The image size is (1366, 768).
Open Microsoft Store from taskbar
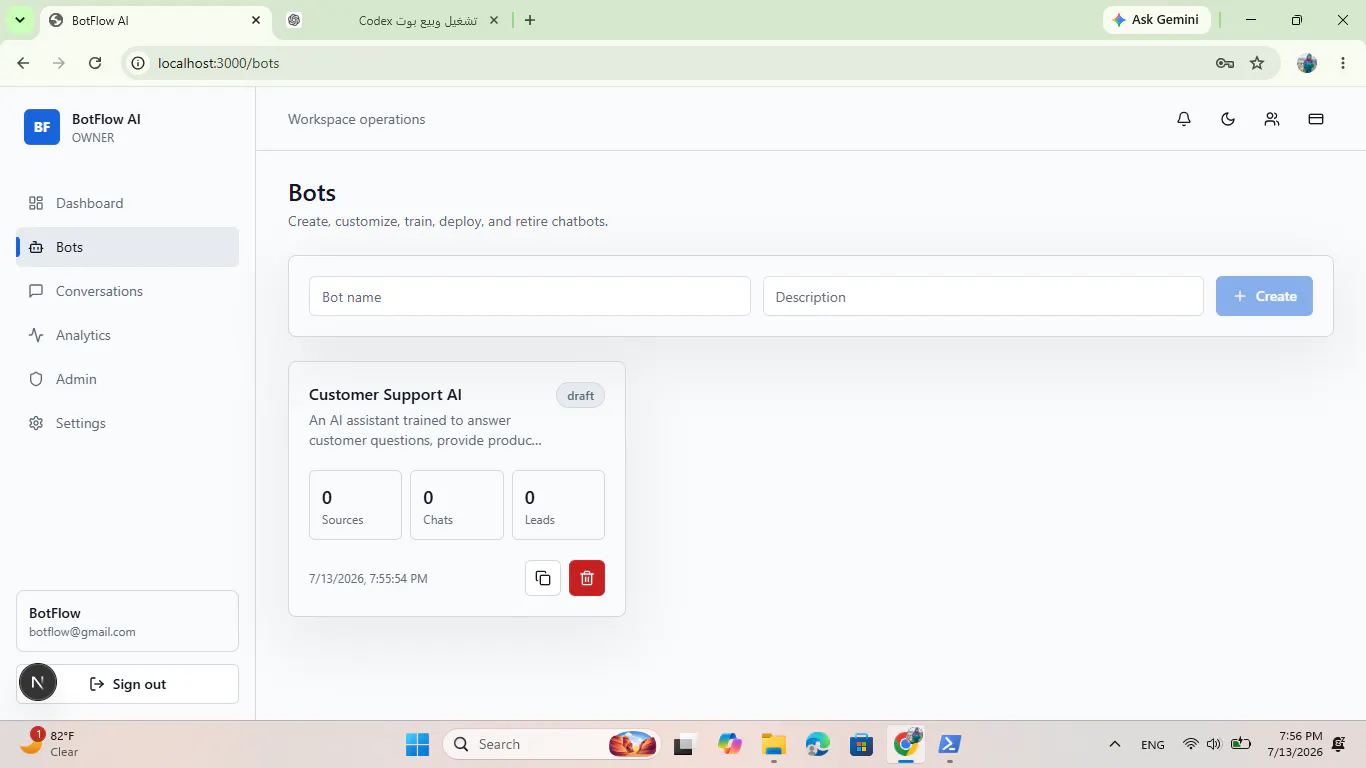862,744
